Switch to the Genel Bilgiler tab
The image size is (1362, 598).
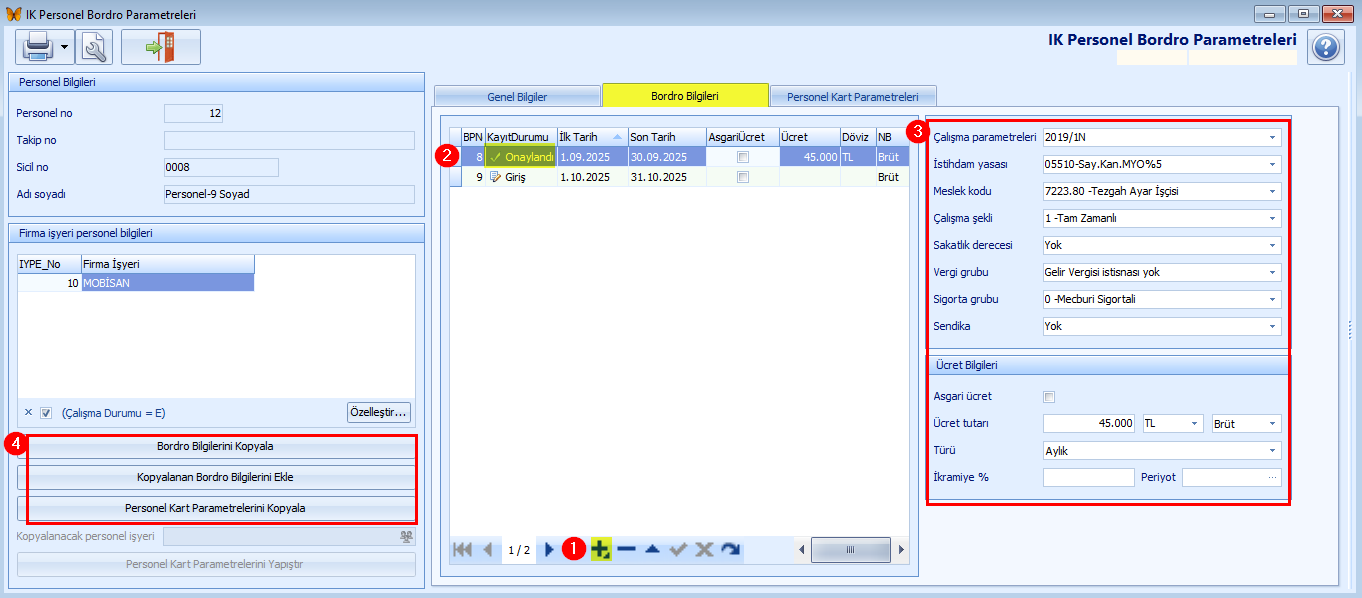click(x=516, y=97)
